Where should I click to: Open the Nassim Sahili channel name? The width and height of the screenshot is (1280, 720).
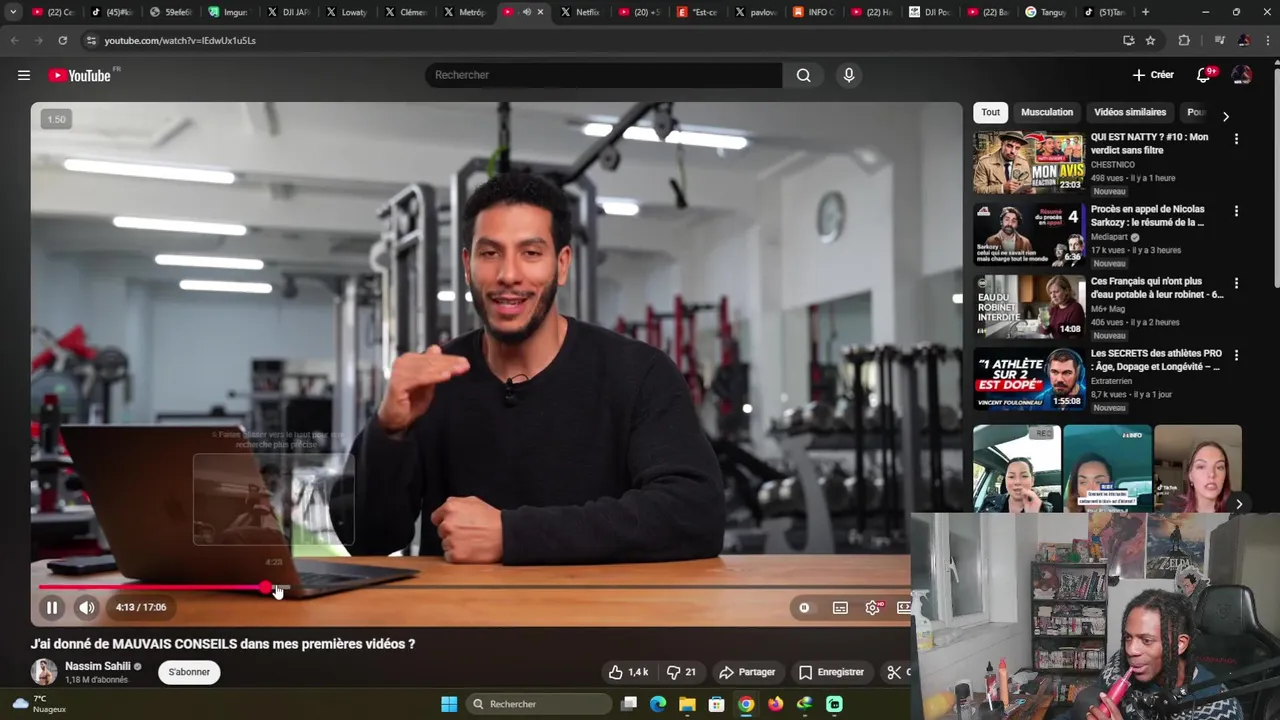(x=98, y=666)
